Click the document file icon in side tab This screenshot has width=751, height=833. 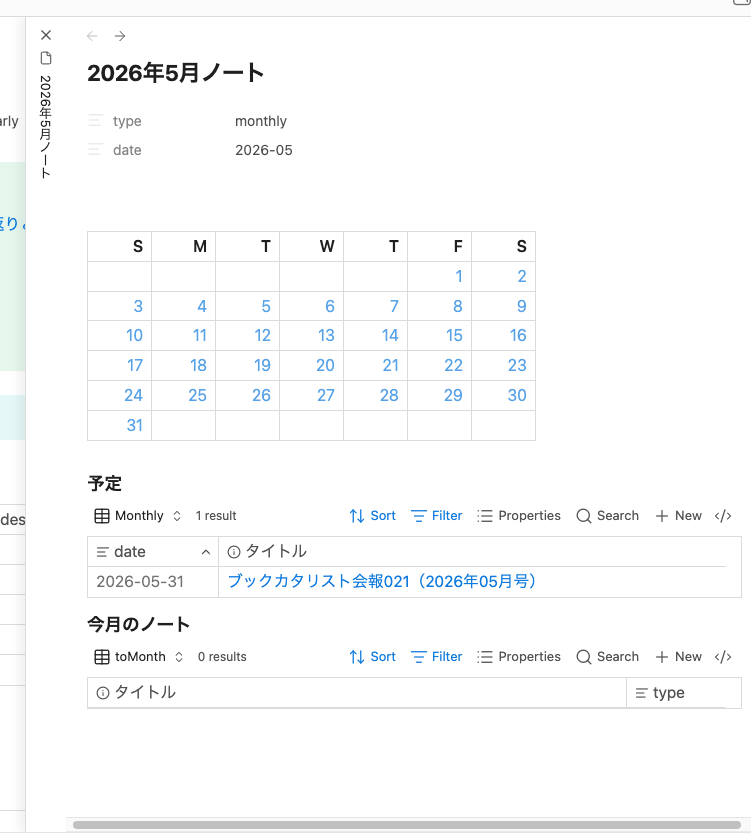pyautogui.click(x=46, y=58)
